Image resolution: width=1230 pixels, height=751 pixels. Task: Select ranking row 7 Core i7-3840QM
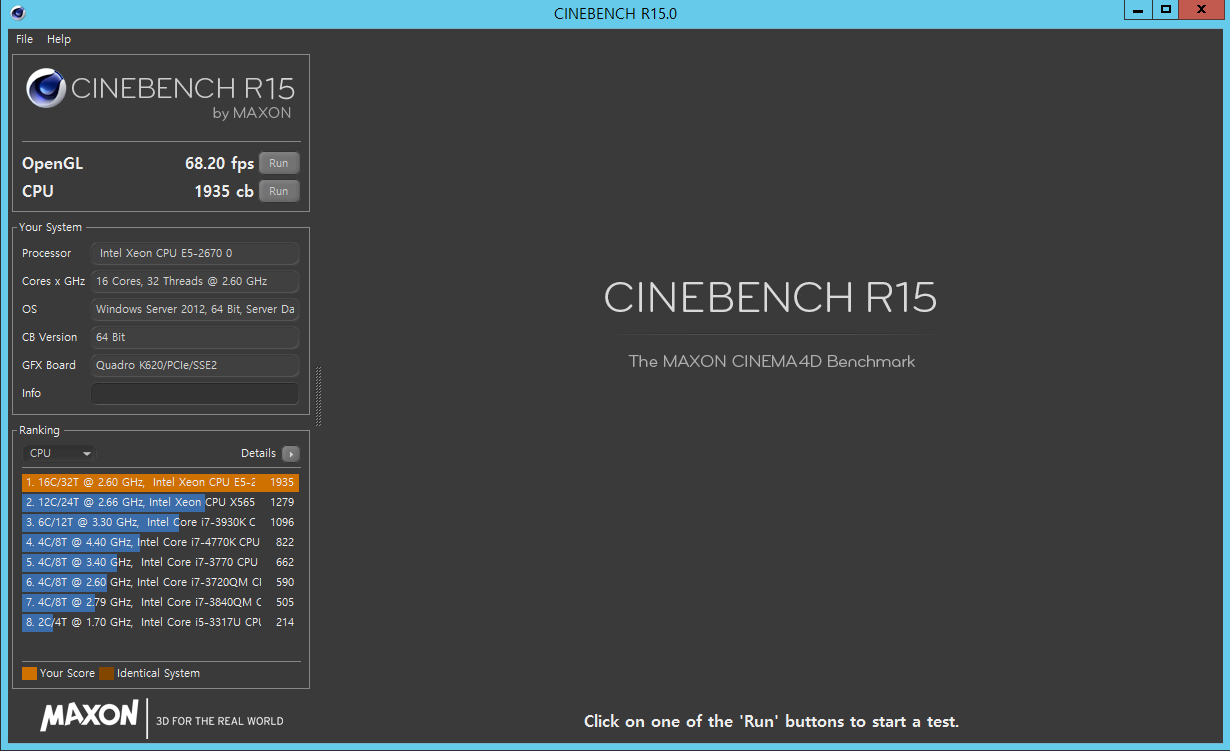pos(160,602)
